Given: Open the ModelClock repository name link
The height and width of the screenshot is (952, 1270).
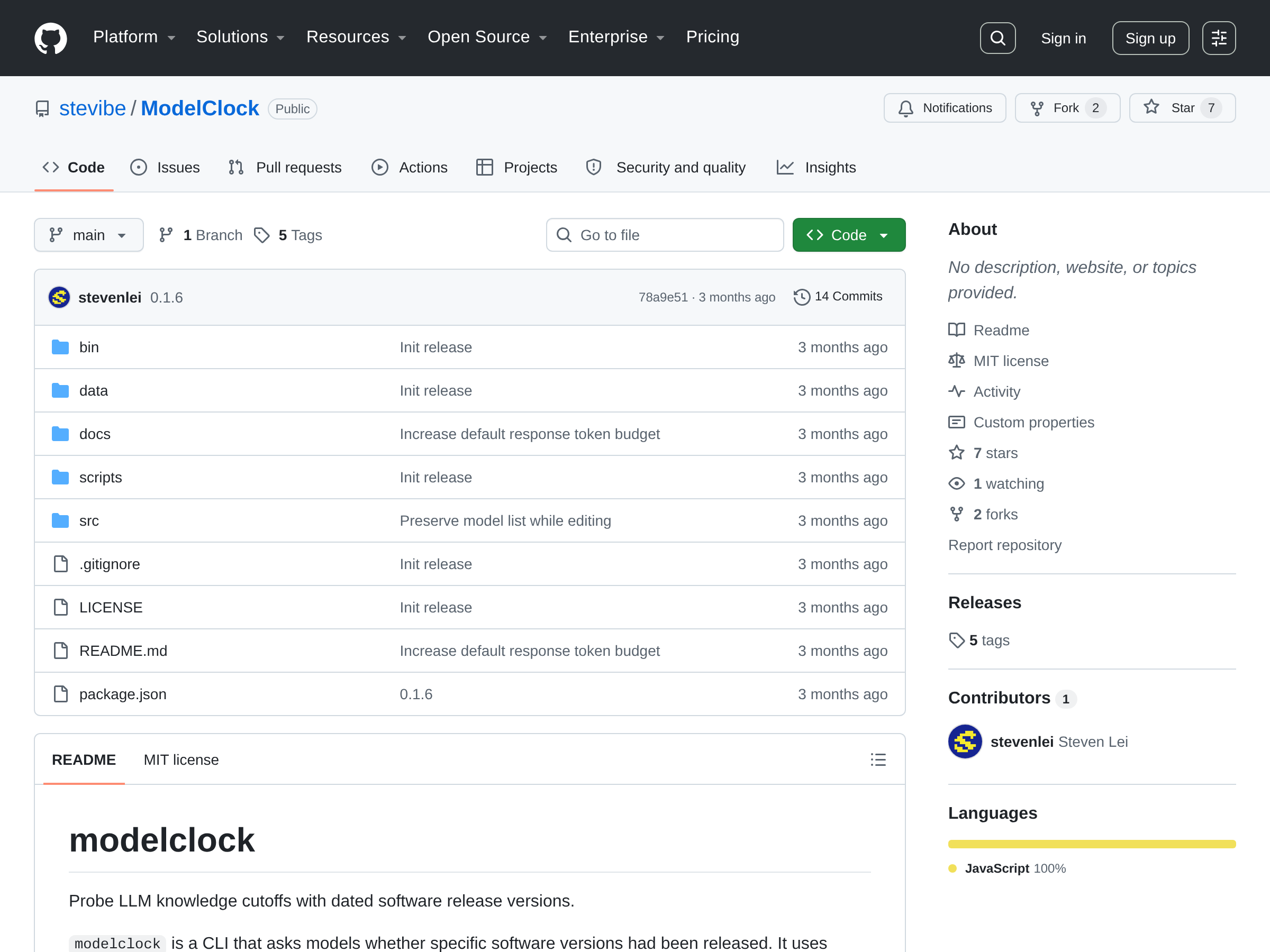Looking at the screenshot, I should point(200,108).
